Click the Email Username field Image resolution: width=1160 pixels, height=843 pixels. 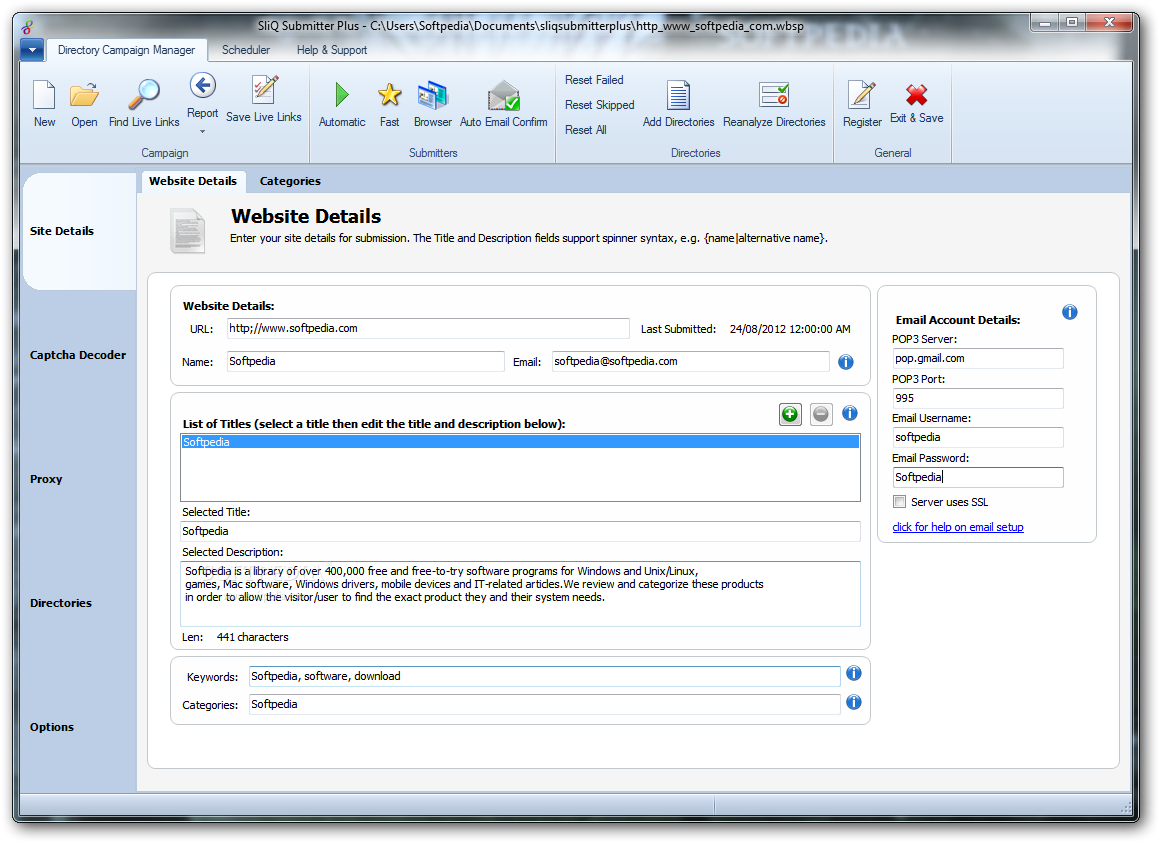tap(978, 438)
